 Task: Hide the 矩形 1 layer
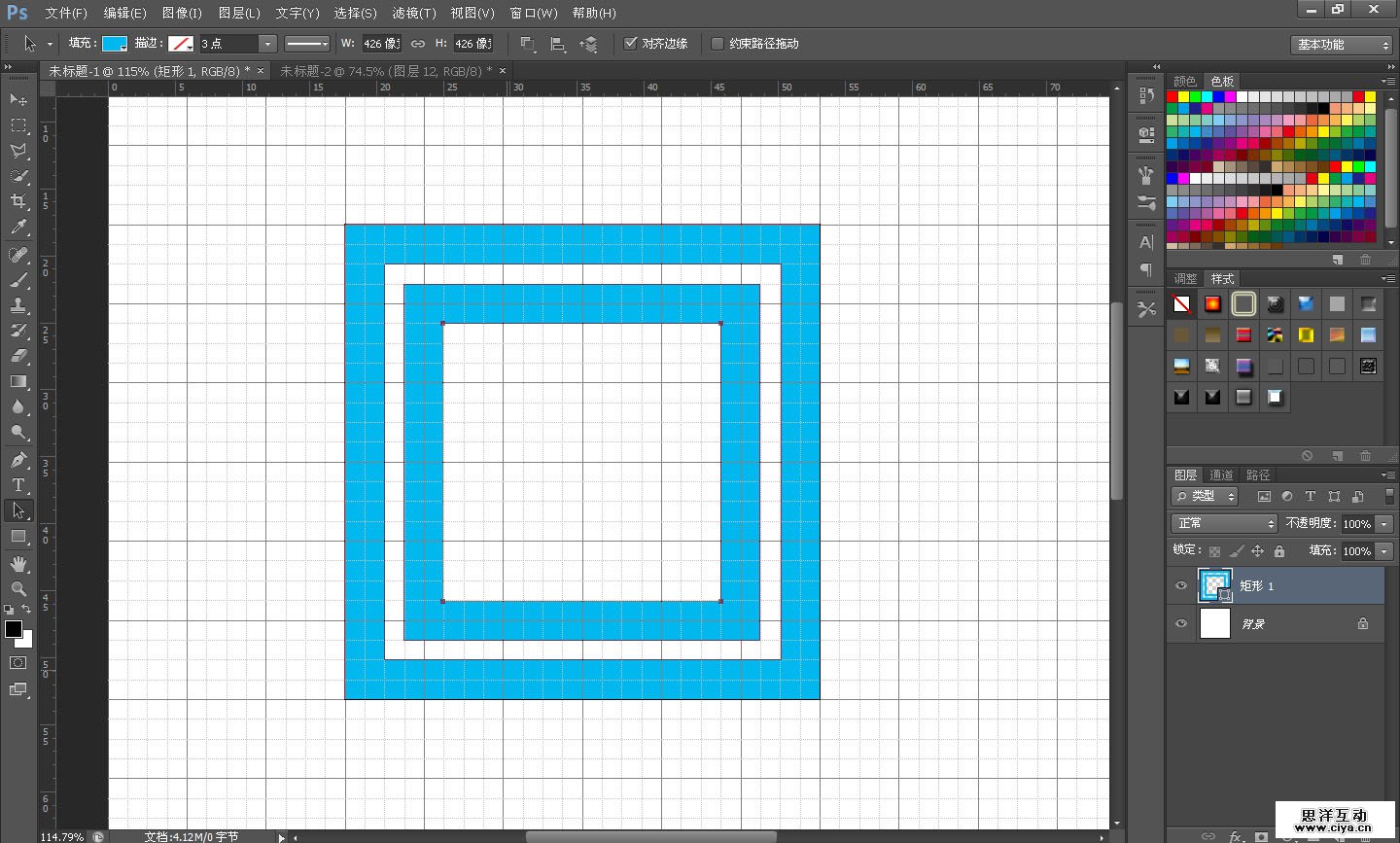click(x=1181, y=585)
